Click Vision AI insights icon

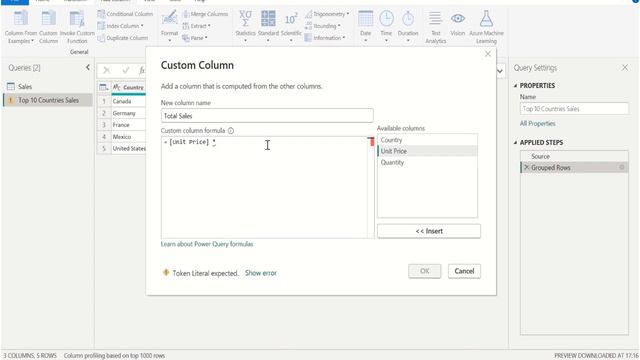458,18
